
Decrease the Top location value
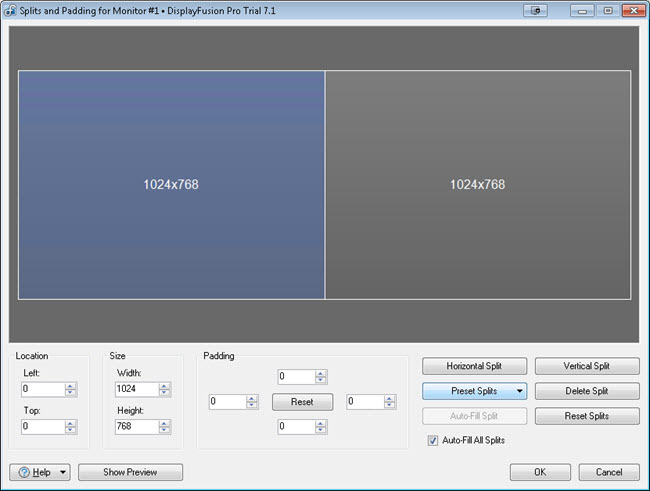point(70,430)
